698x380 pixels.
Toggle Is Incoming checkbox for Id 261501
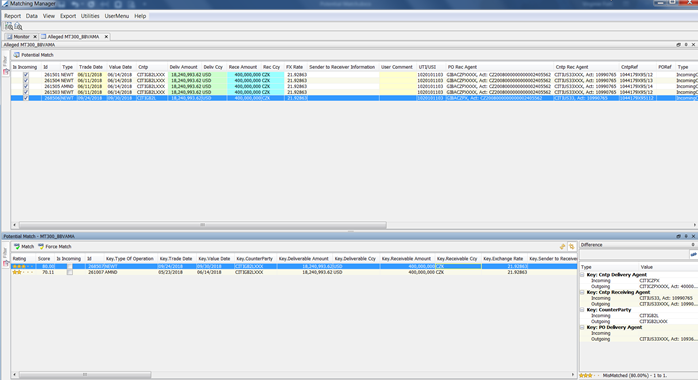click(26, 75)
